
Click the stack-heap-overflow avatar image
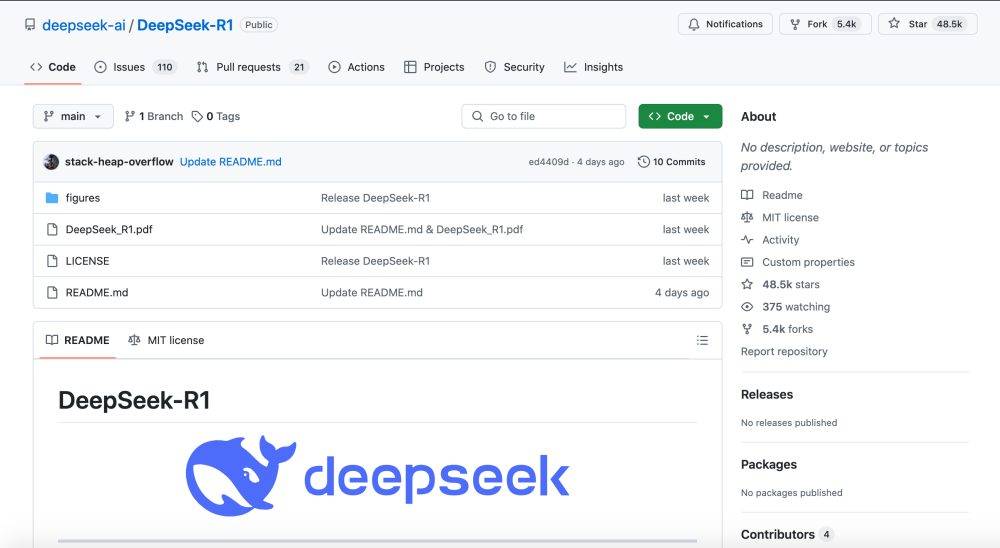tap(51, 162)
